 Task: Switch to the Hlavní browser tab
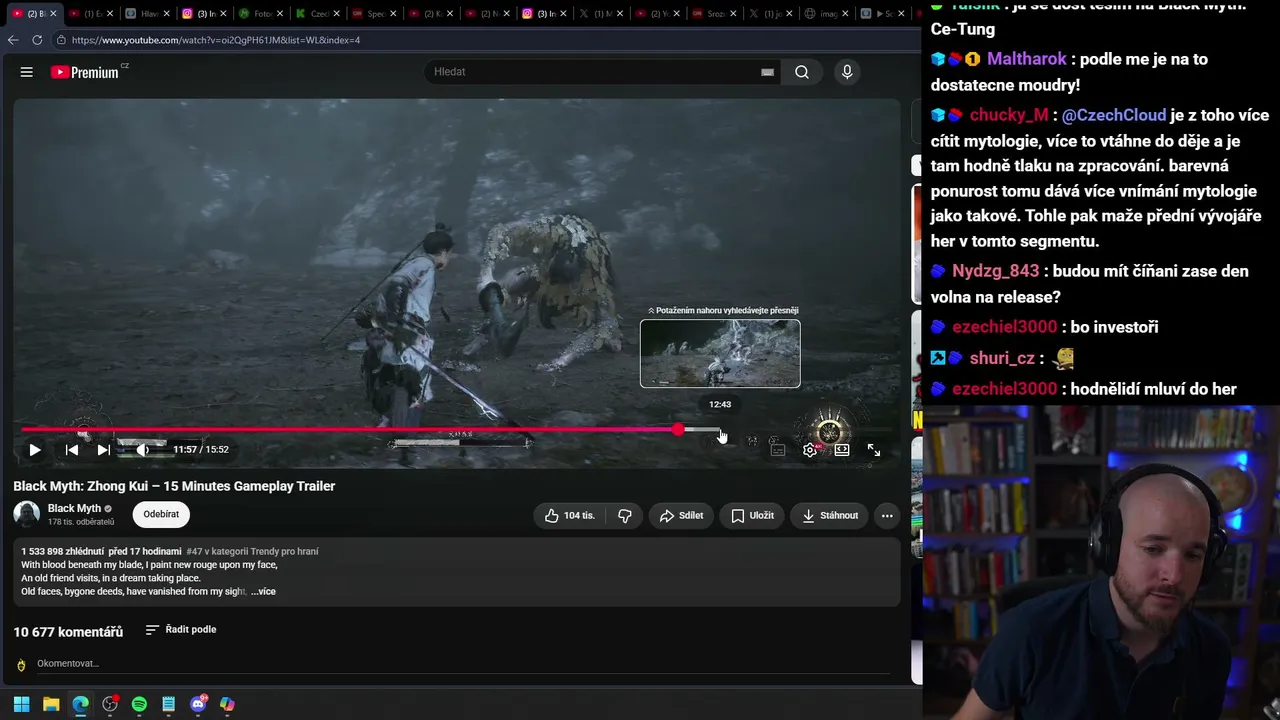(x=145, y=14)
